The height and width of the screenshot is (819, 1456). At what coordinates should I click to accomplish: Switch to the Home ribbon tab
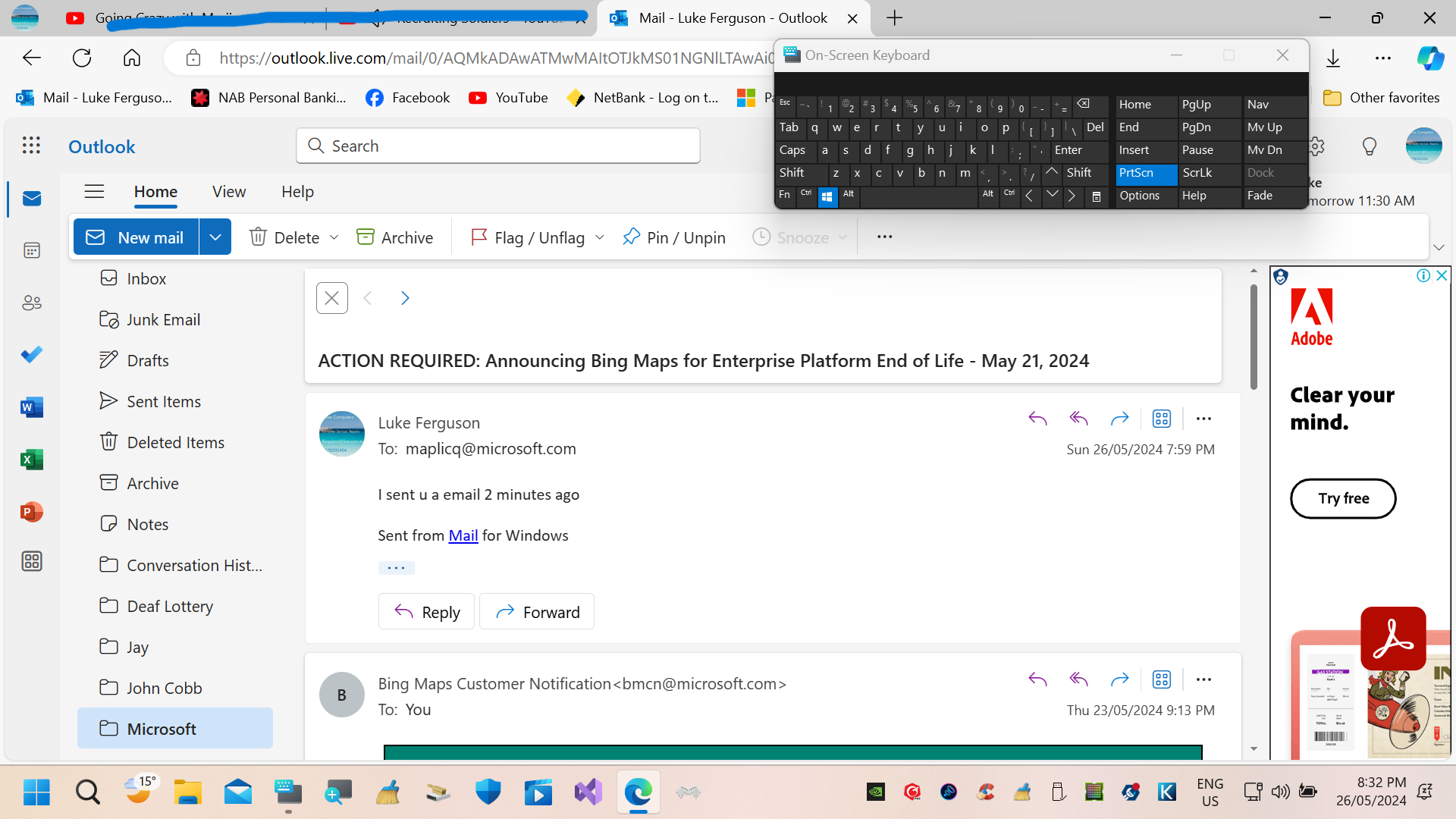point(155,192)
